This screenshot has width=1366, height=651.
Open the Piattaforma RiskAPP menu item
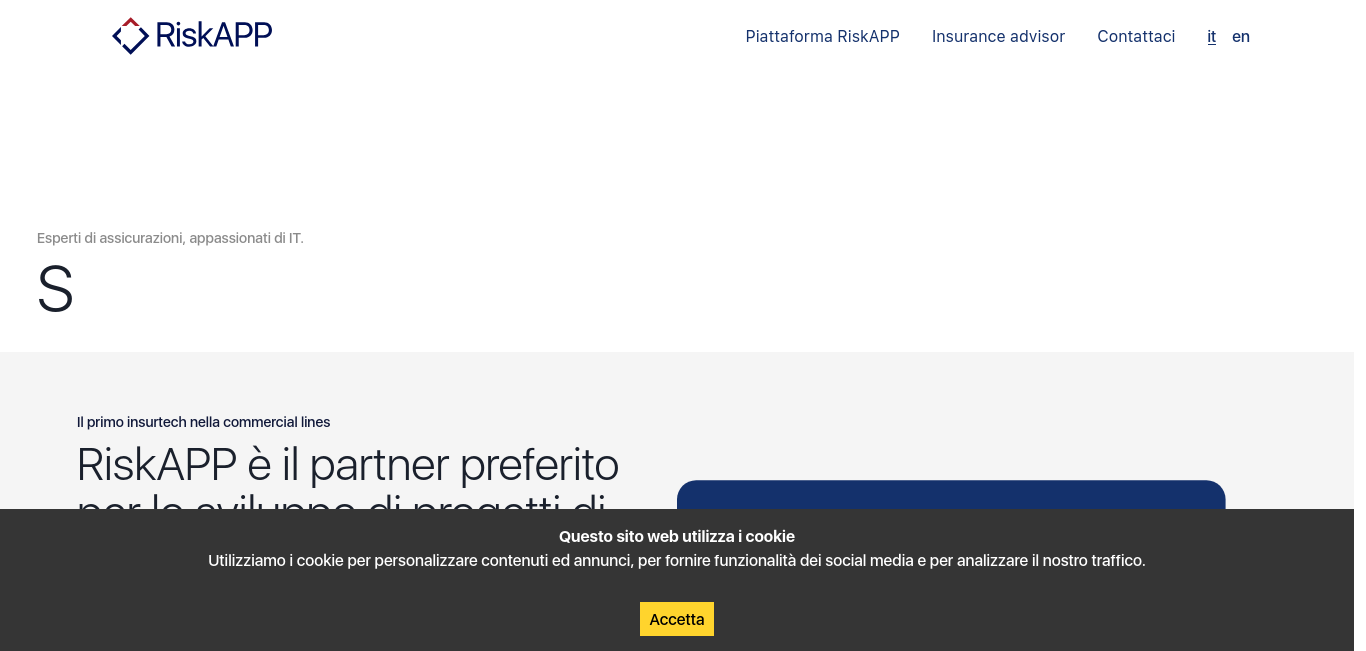coord(822,37)
